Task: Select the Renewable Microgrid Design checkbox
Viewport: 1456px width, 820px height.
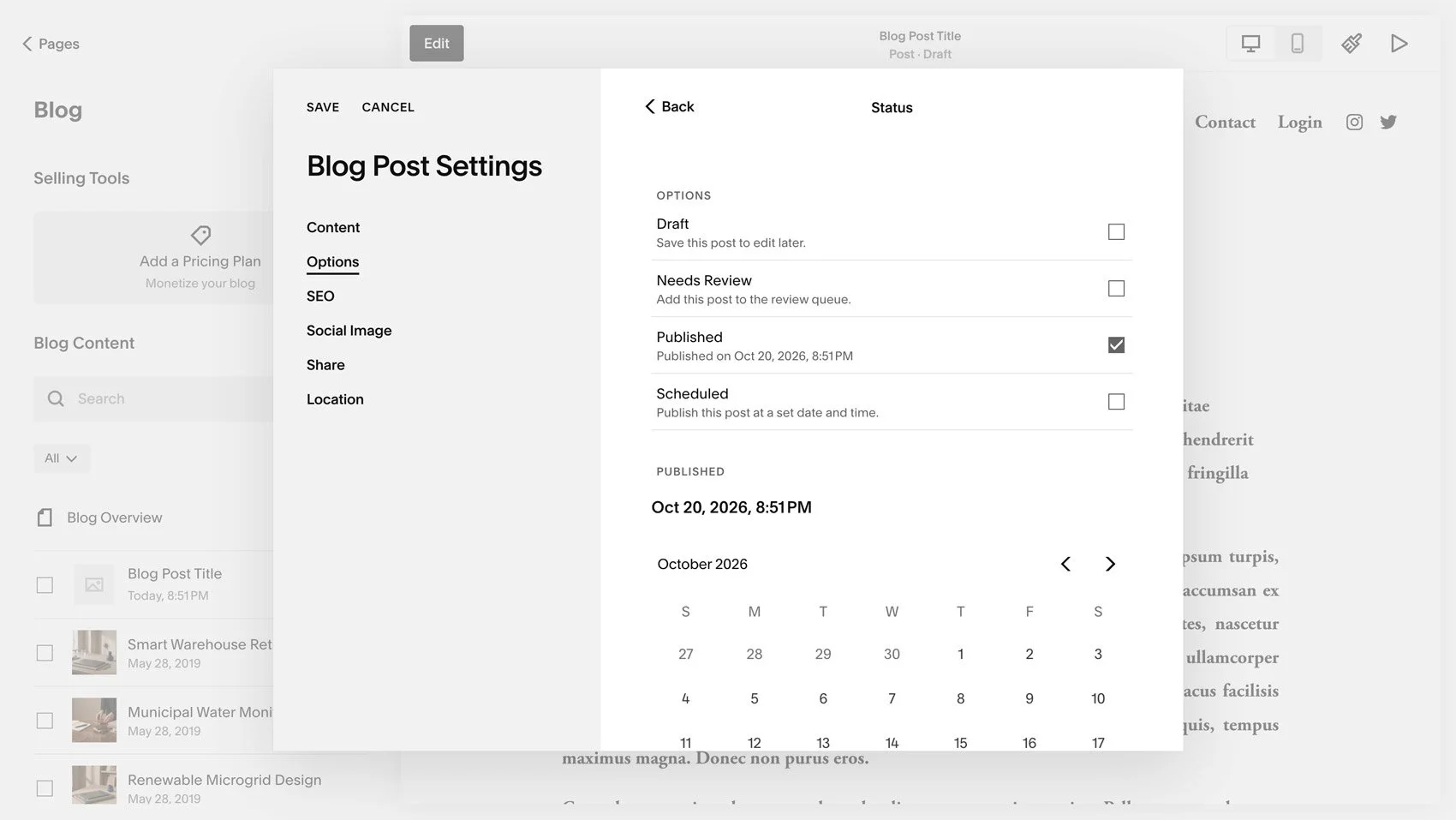Action: click(45, 788)
